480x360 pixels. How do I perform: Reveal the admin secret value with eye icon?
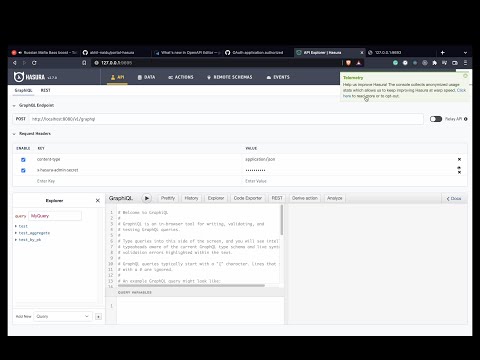[459, 168]
